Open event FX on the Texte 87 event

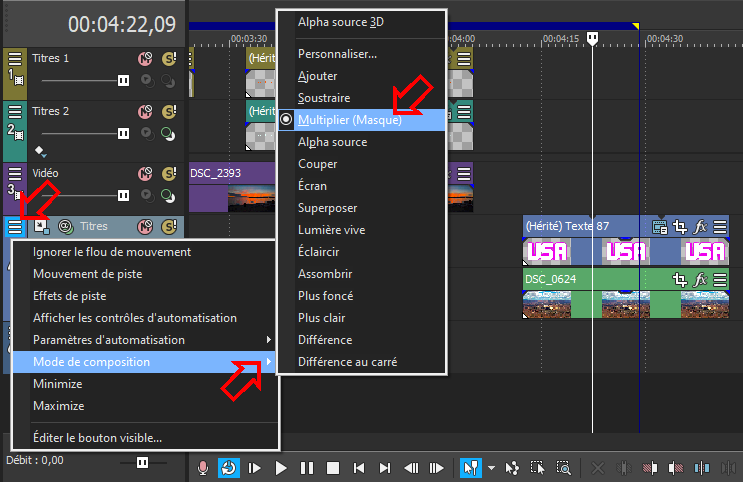[x=700, y=227]
